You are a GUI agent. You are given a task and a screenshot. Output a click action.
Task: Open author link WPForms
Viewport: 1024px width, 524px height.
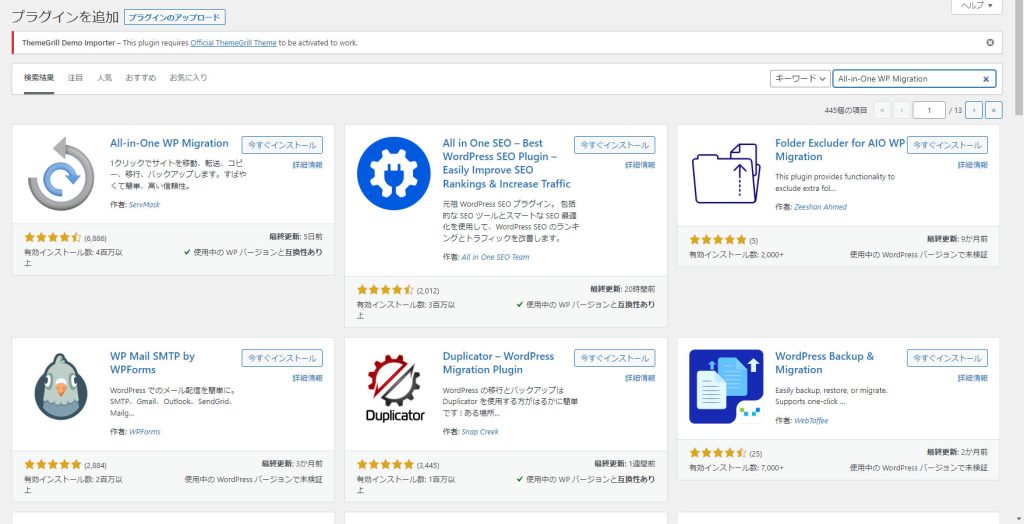[144, 432]
